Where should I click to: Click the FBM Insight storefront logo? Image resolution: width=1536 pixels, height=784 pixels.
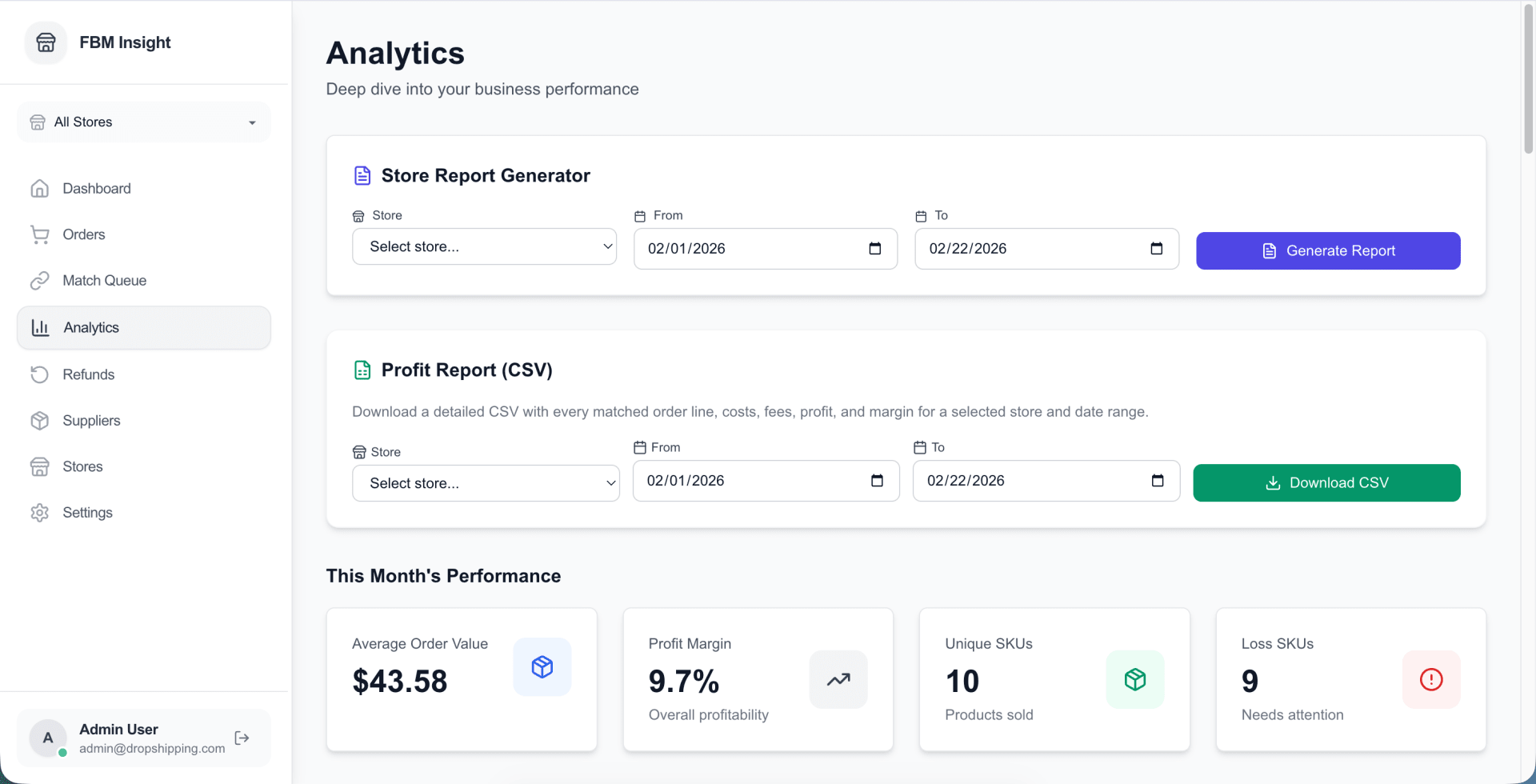pyautogui.click(x=46, y=42)
